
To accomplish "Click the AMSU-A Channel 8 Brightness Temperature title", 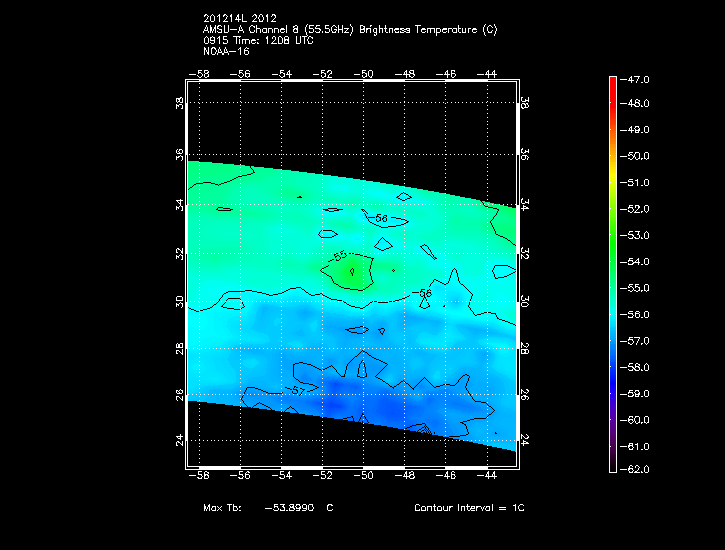I will pos(349,30).
